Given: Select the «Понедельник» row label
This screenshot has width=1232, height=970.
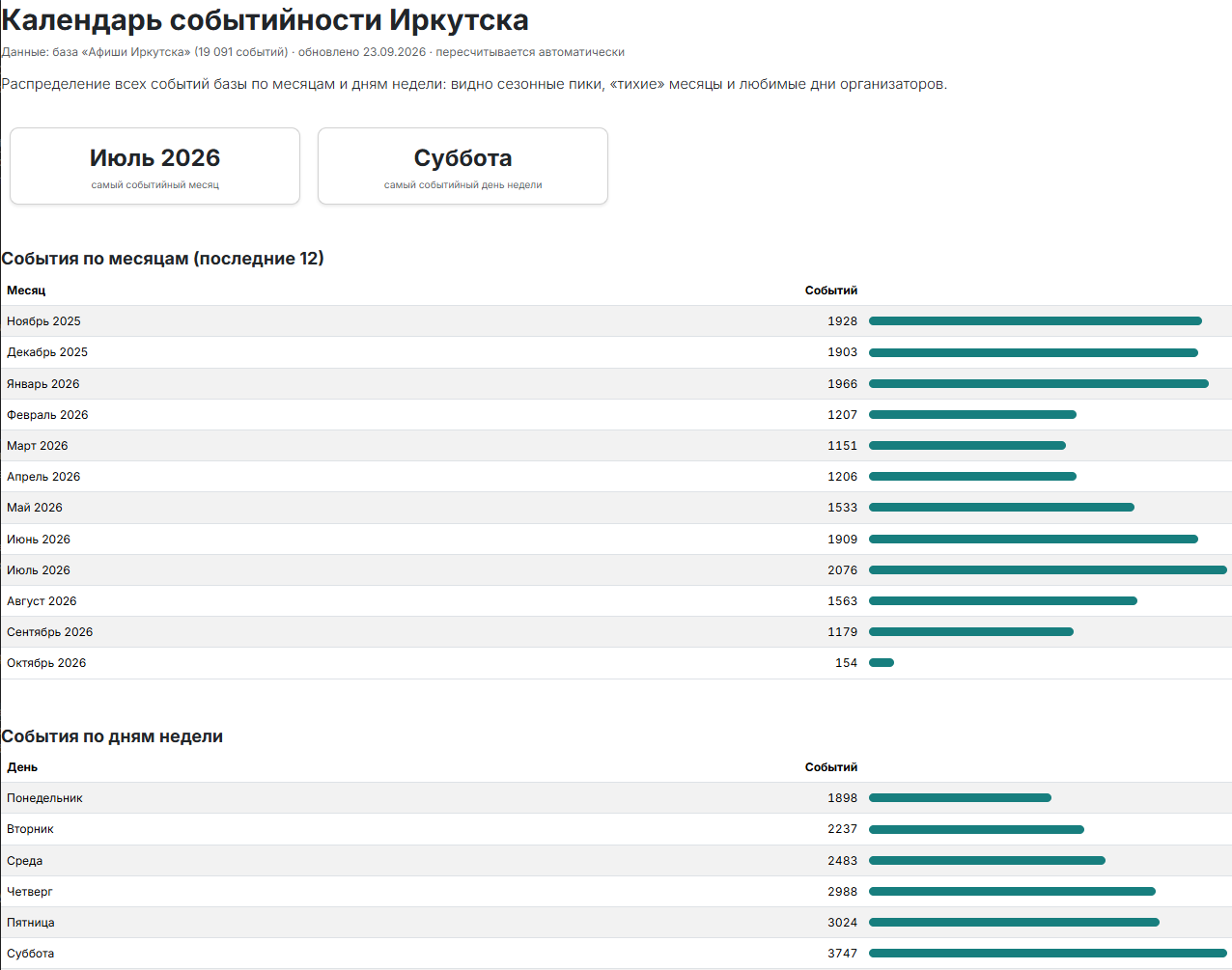Looking at the screenshot, I should pos(44,798).
